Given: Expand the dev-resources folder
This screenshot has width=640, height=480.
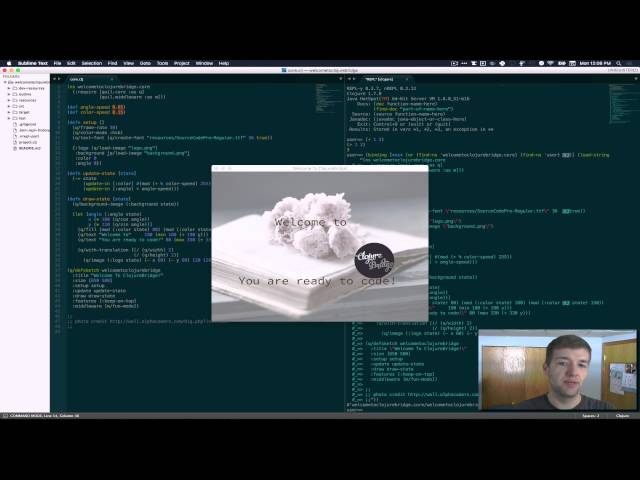Looking at the screenshot, I should coord(9,88).
